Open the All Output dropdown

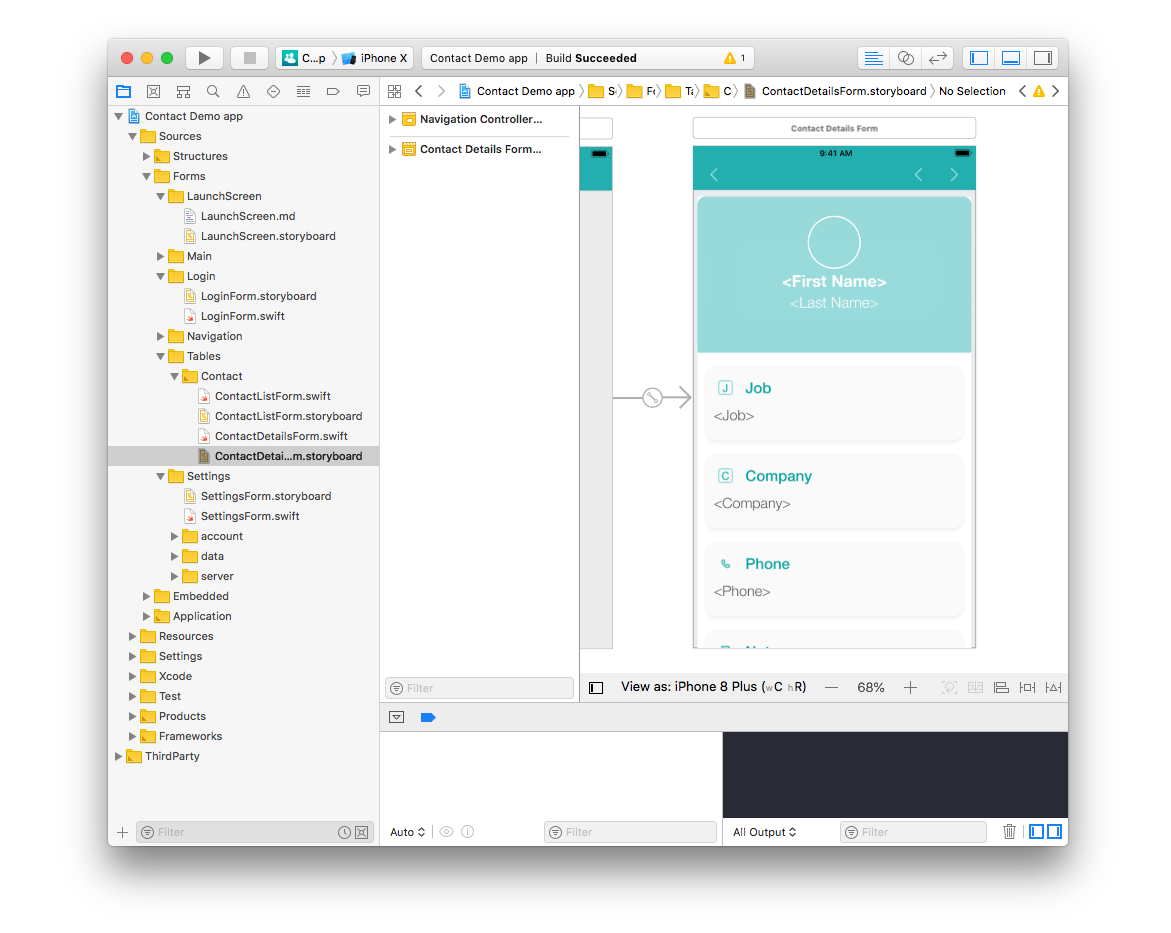[x=765, y=832]
